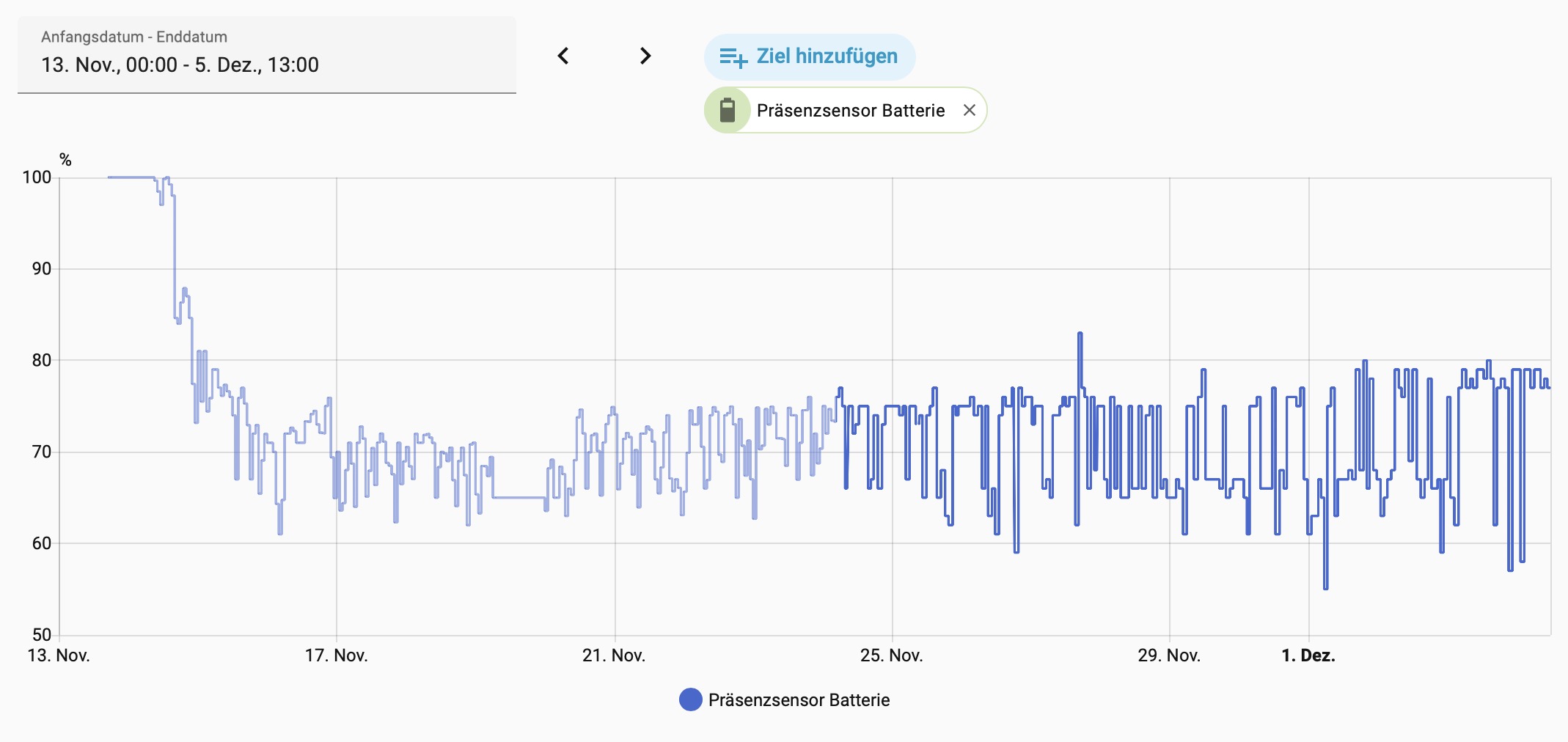Click the 29. Nov. axis label
Viewport: 1568px width, 742px height.
(1169, 655)
